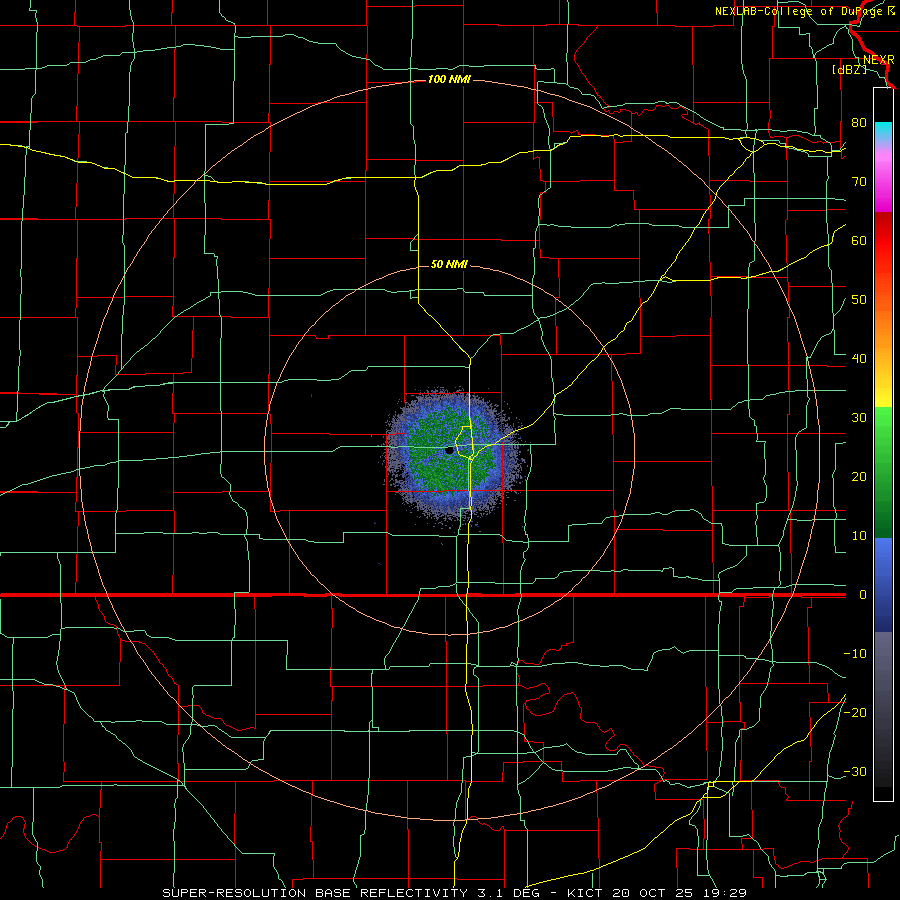
Task: Click the -10 dBZ label on color scale
Action: pos(855,653)
